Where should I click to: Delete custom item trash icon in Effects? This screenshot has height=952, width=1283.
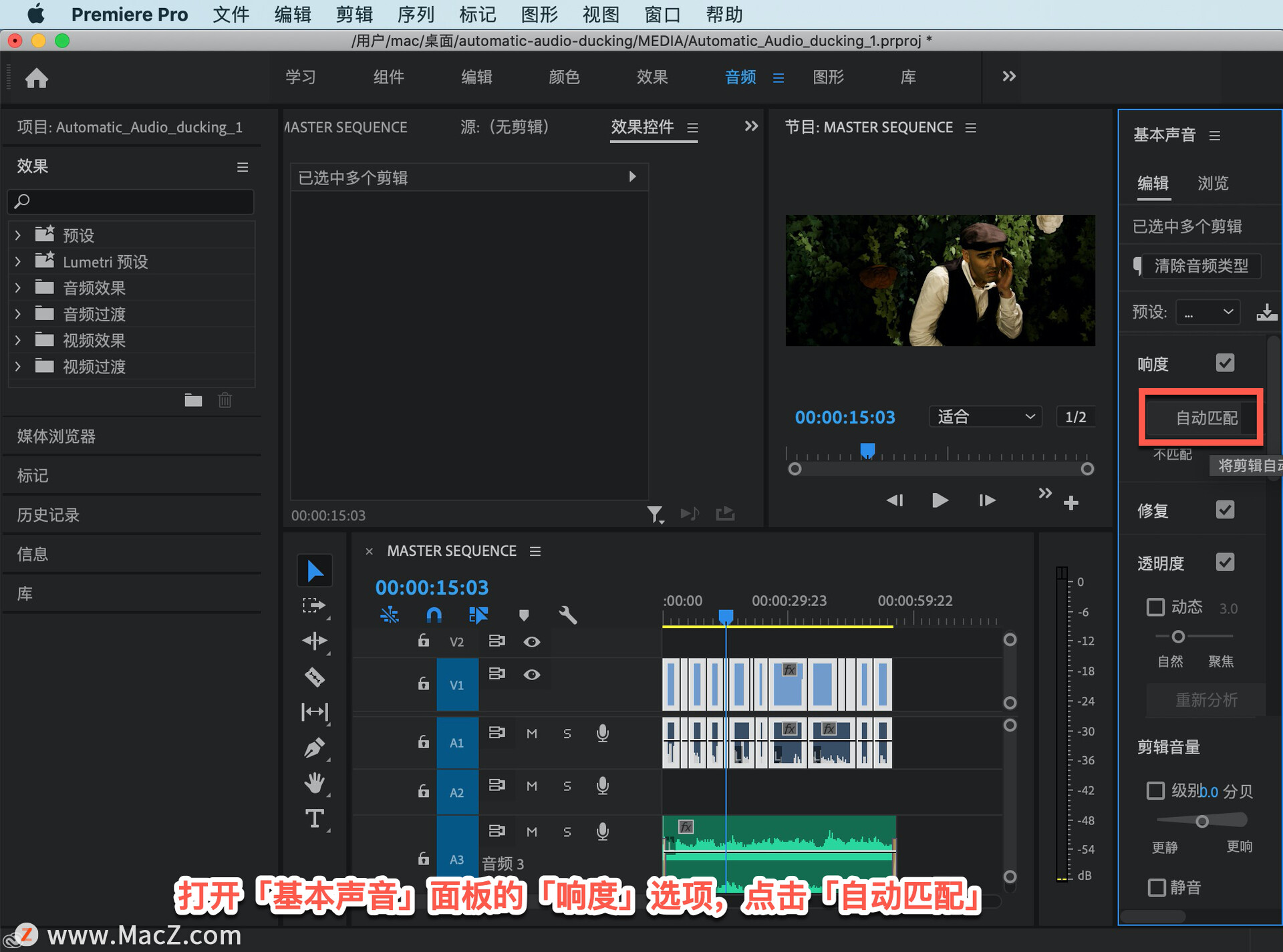coord(225,400)
